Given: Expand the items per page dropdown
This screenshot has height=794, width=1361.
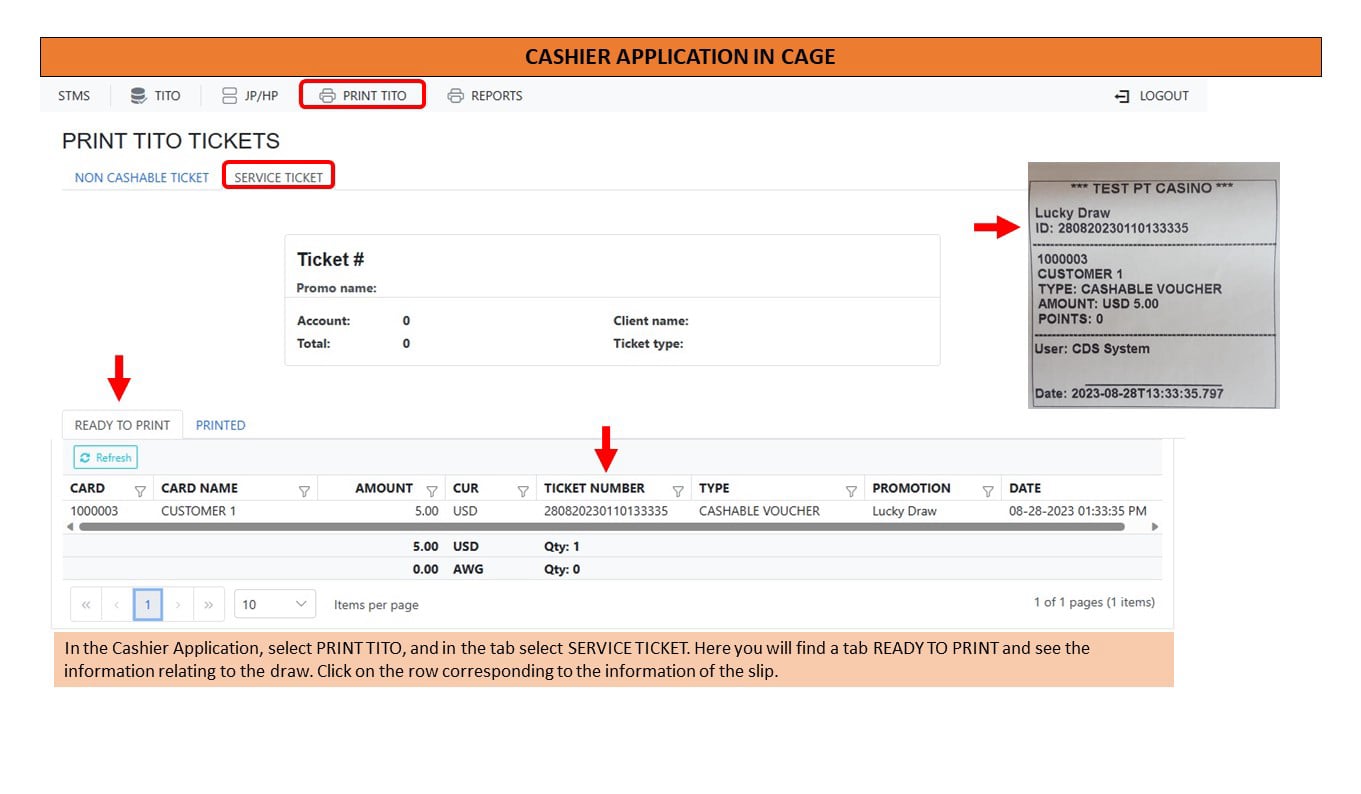Looking at the screenshot, I should 275,604.
